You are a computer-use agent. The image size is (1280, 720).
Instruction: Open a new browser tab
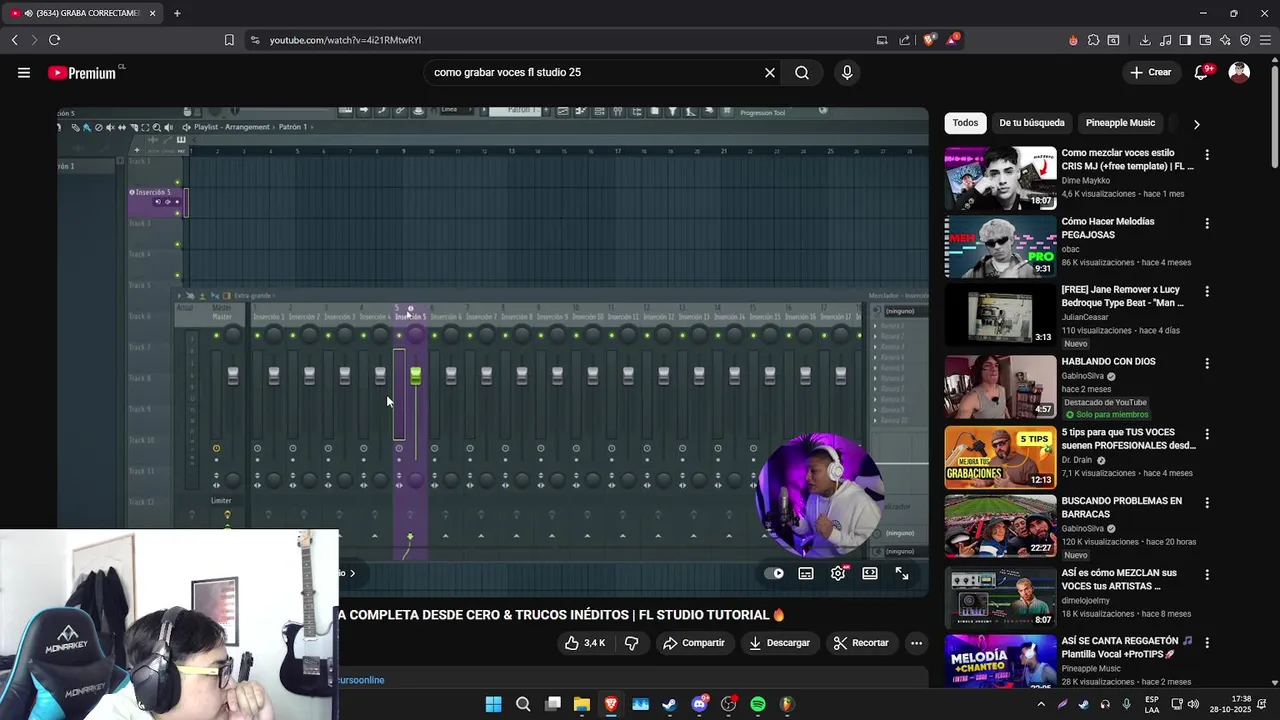pyautogui.click(x=177, y=13)
